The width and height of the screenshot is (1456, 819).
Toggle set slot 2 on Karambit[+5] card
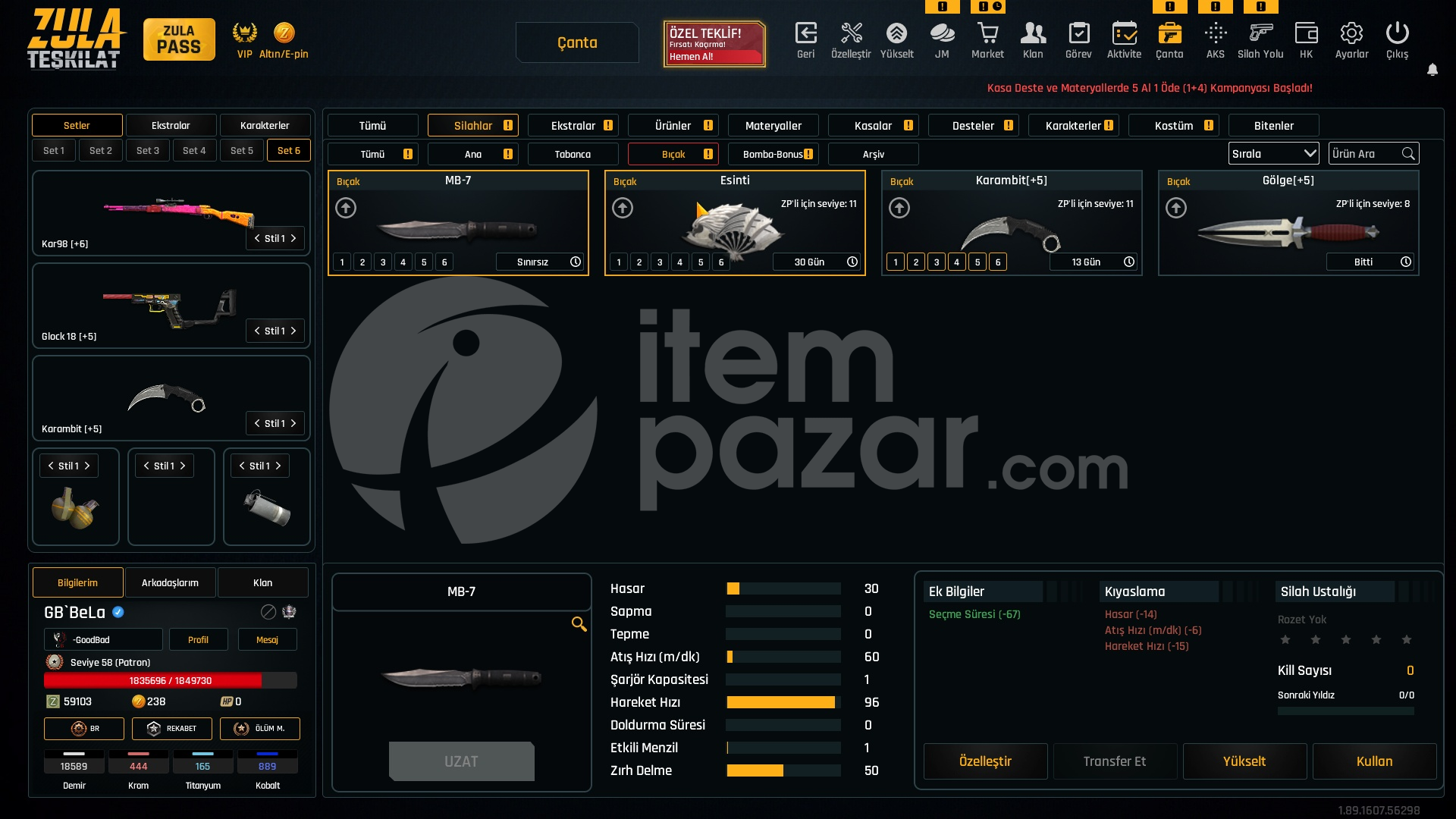tap(916, 262)
